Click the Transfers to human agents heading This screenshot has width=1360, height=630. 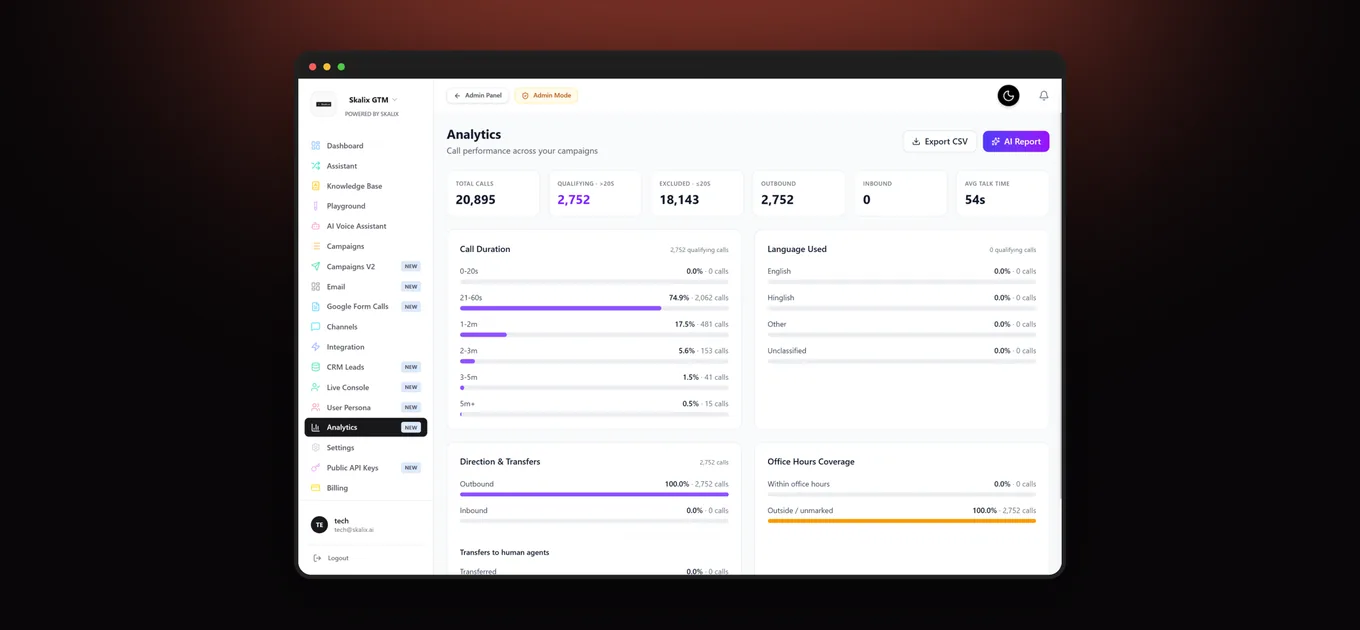tap(504, 552)
